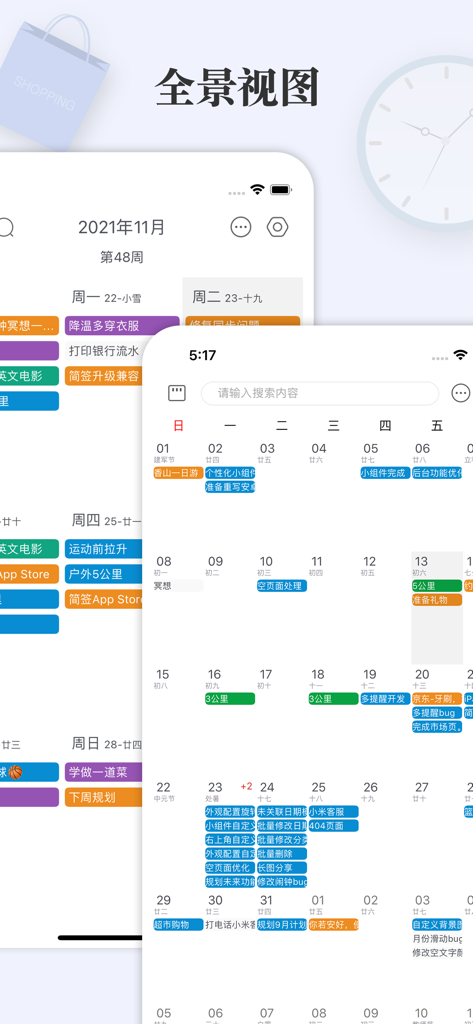473x1024 pixels.
Task: Tap the calendar view switch icon beside search
Action: click(x=177, y=393)
